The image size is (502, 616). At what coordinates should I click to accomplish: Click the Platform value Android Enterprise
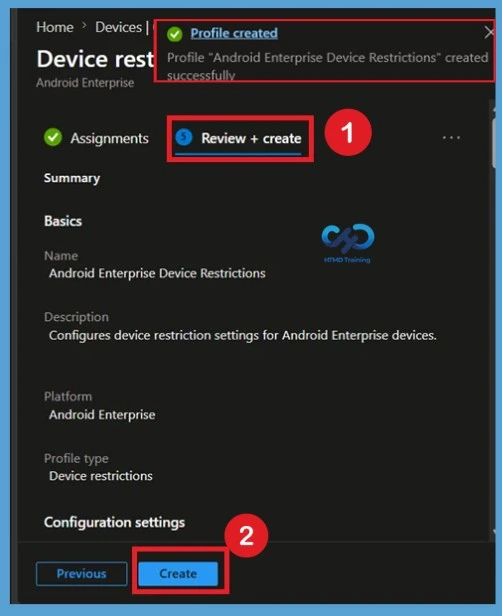(102, 414)
